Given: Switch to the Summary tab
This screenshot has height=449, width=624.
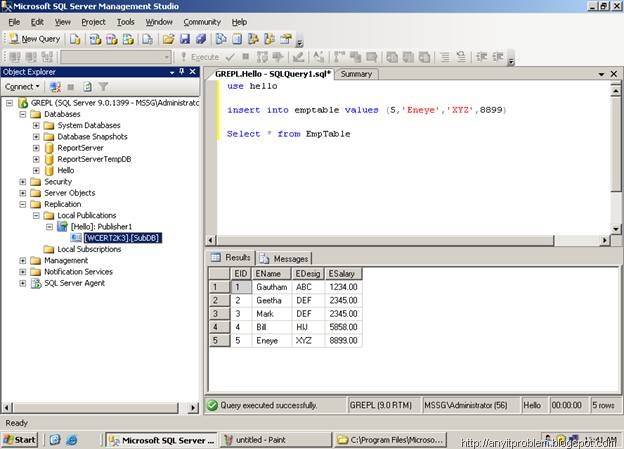Looking at the screenshot, I should click(x=356, y=74).
